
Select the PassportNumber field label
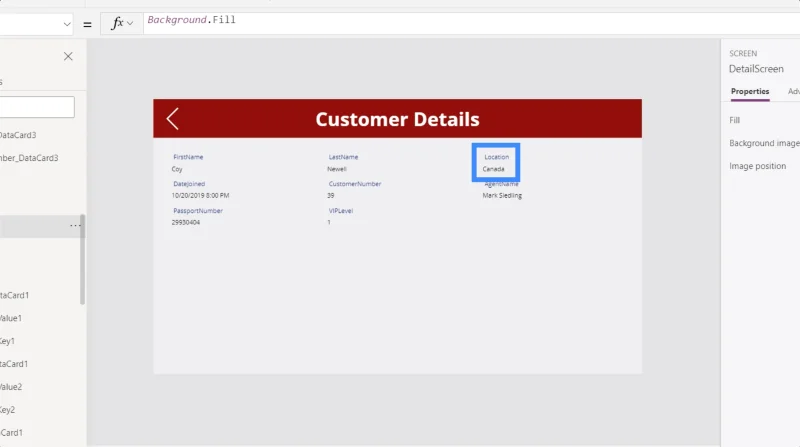198,211
